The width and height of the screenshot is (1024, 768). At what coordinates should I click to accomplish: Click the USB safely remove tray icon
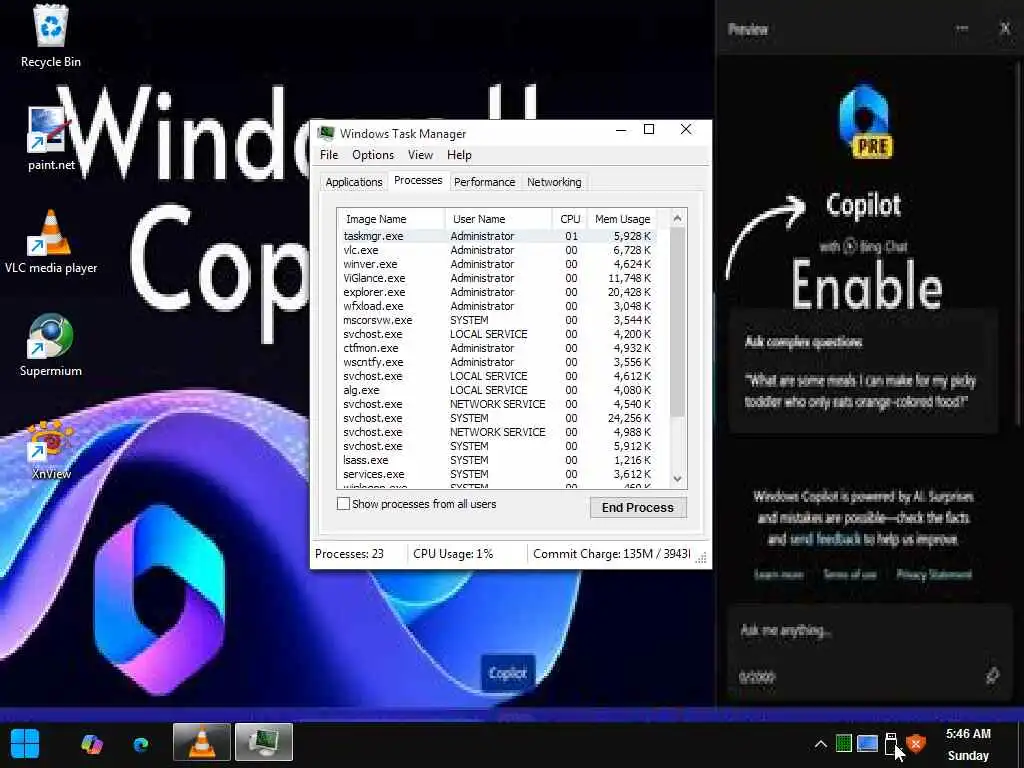click(x=891, y=743)
